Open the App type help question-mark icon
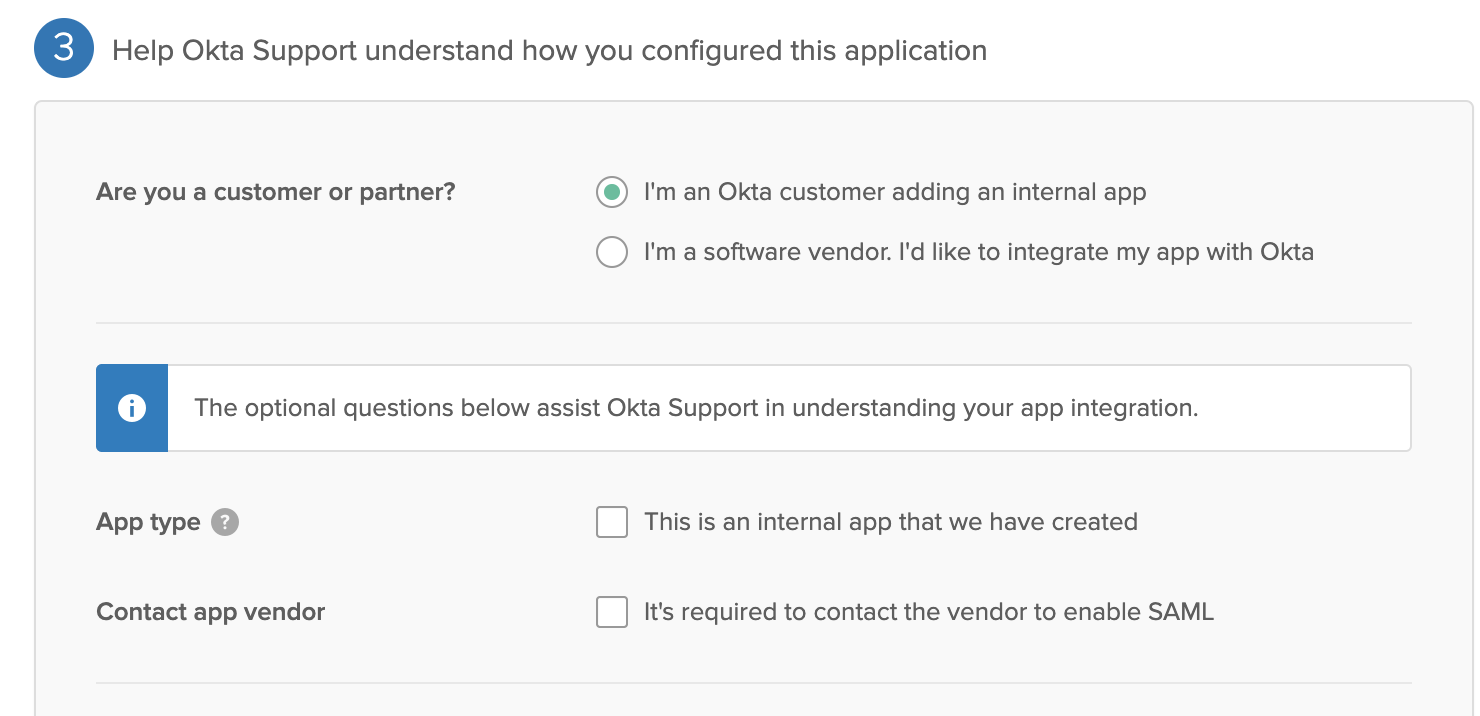The width and height of the screenshot is (1480, 716). coord(225,522)
